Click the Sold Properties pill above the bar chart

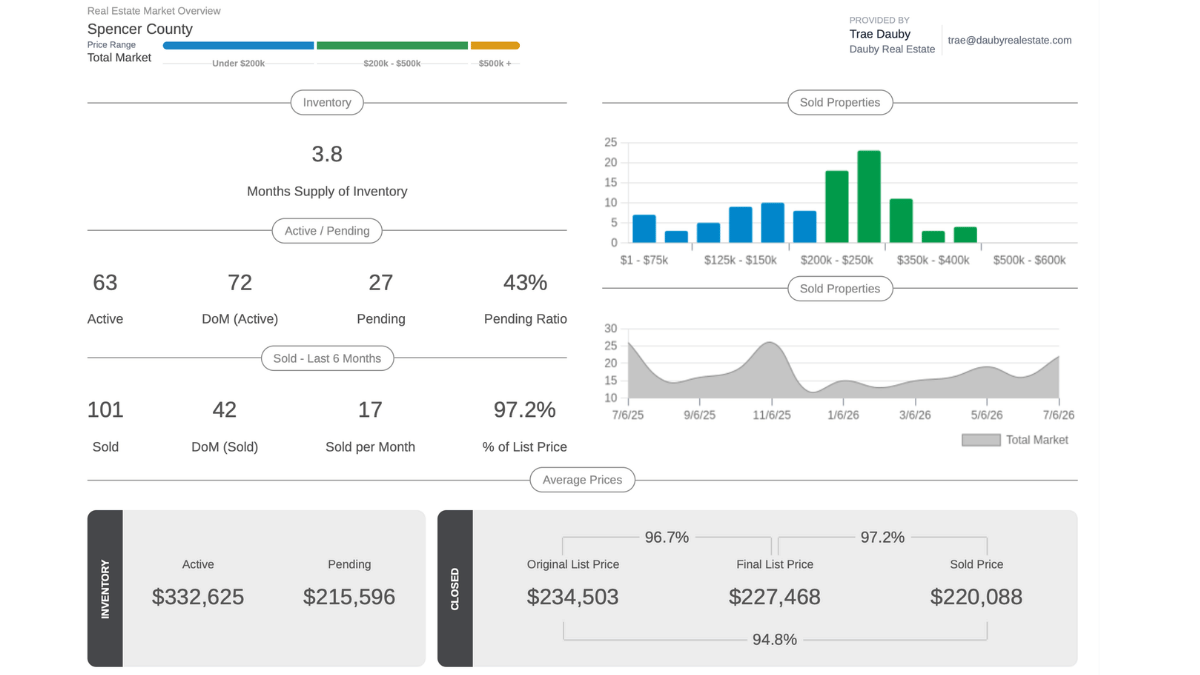click(x=840, y=102)
